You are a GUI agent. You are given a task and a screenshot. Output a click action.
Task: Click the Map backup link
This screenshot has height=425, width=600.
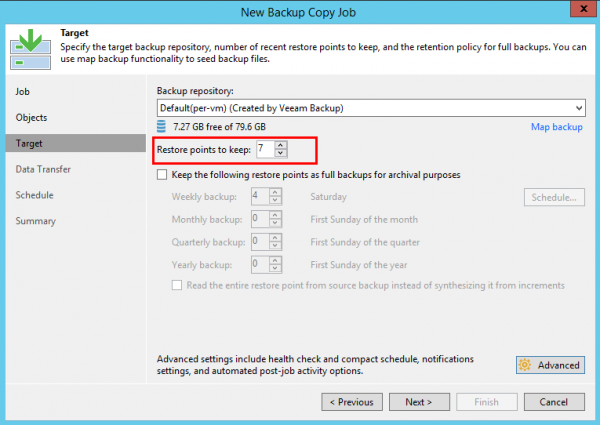tap(556, 128)
